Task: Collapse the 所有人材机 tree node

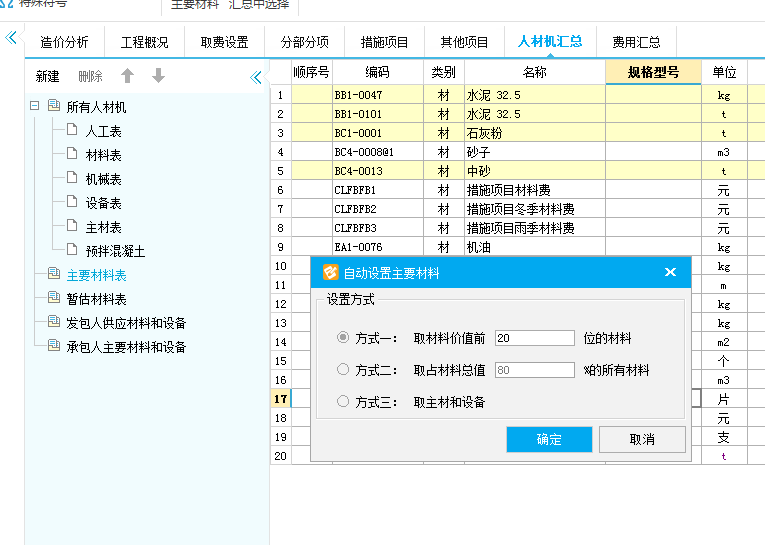Action: click(34, 106)
